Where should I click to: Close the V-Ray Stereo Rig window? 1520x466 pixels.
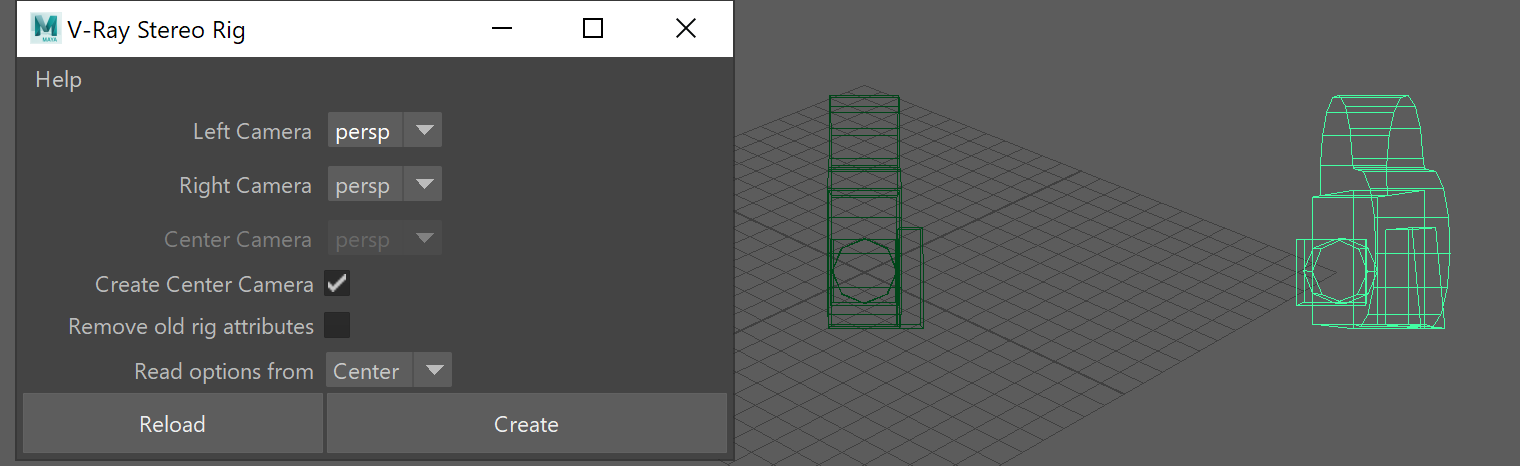tap(685, 28)
